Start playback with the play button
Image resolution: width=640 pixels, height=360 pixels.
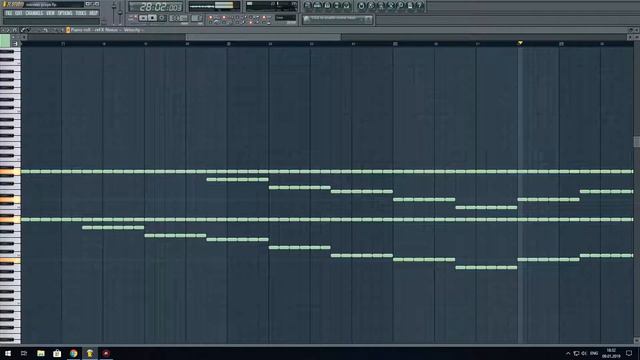[x=143, y=18]
